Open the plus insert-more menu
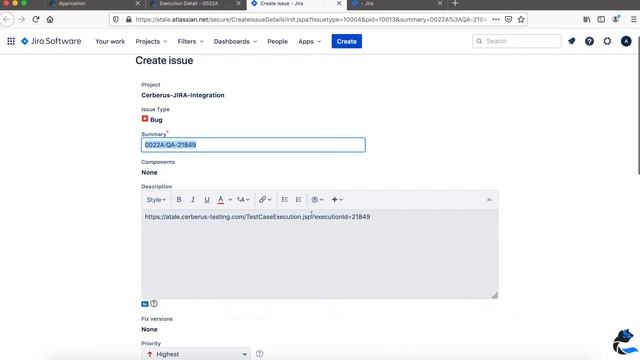The height and width of the screenshot is (360, 640). point(337,200)
